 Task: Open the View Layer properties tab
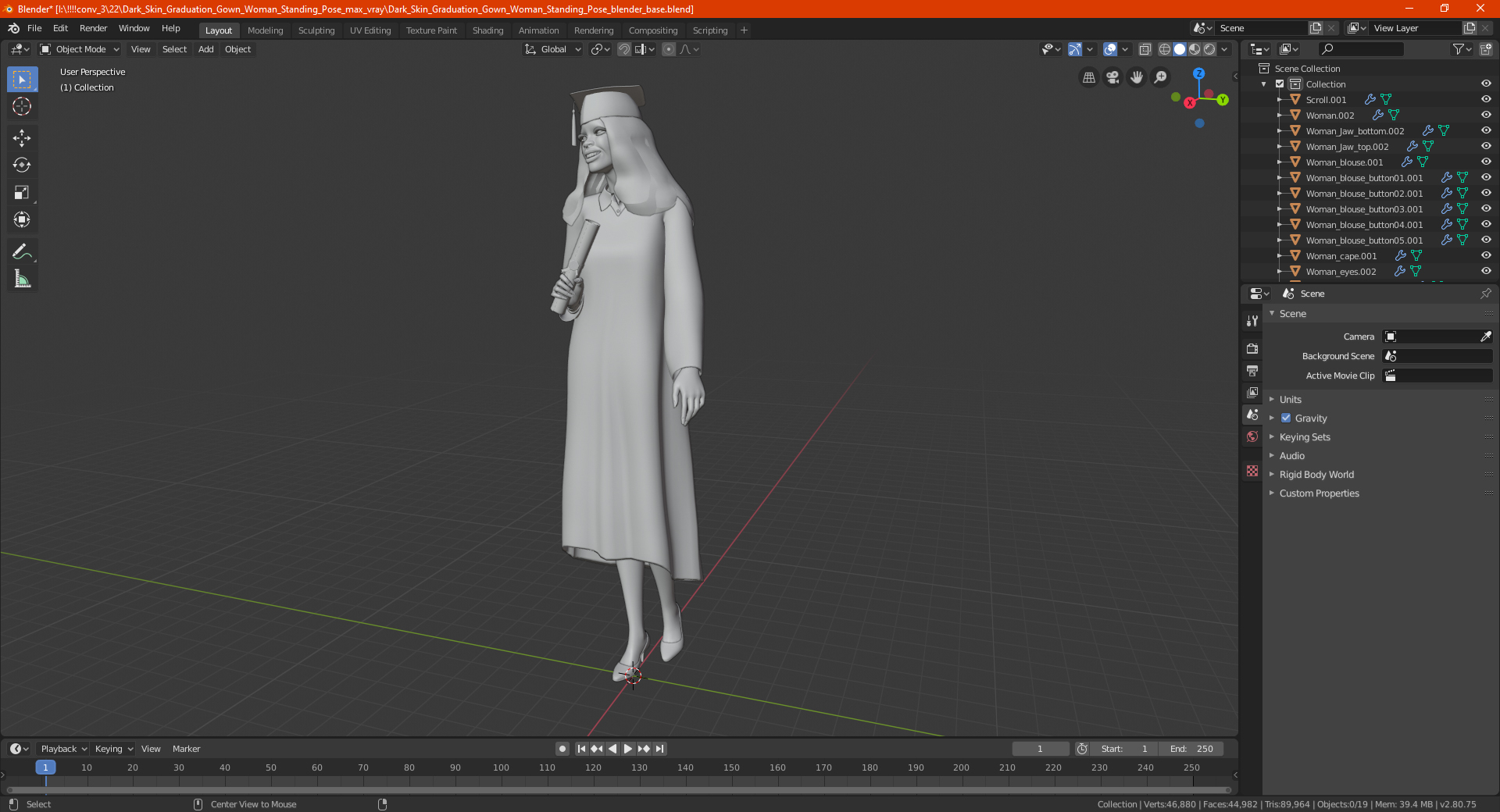1252,392
